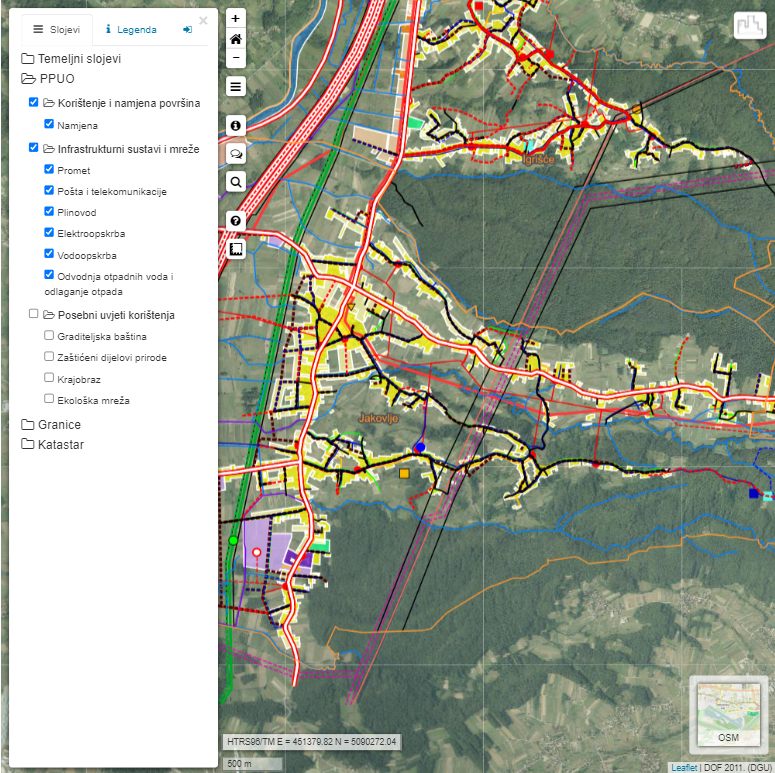Zoom out of the map
The width and height of the screenshot is (775, 773).
235,58
